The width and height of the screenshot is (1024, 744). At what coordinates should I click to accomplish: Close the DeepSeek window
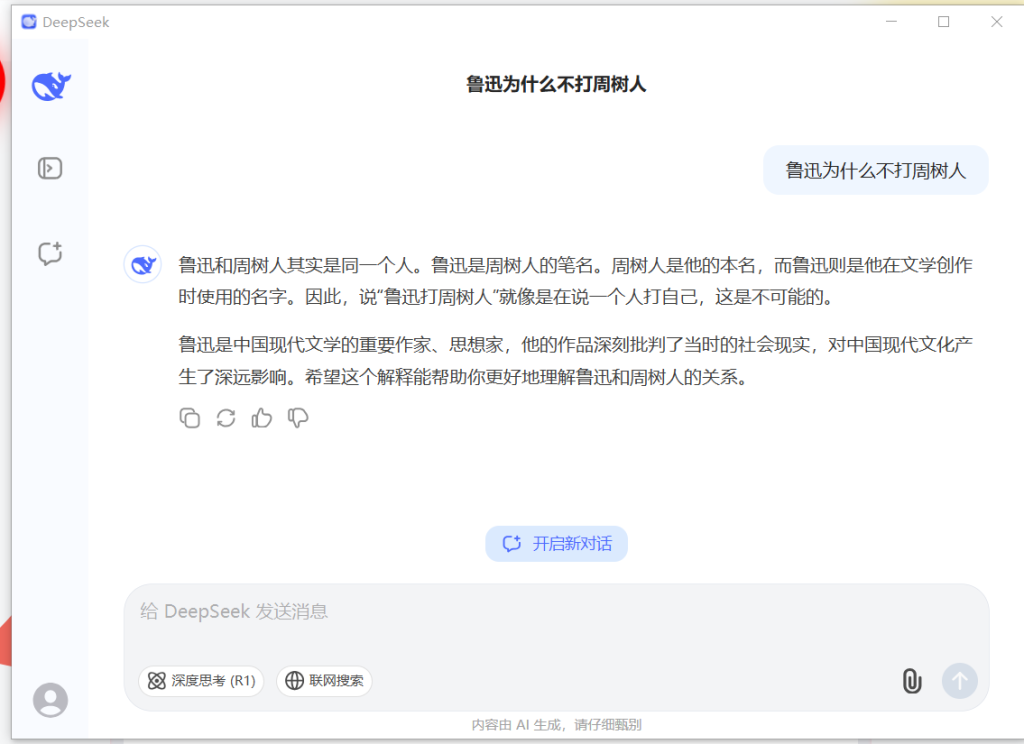point(997,22)
